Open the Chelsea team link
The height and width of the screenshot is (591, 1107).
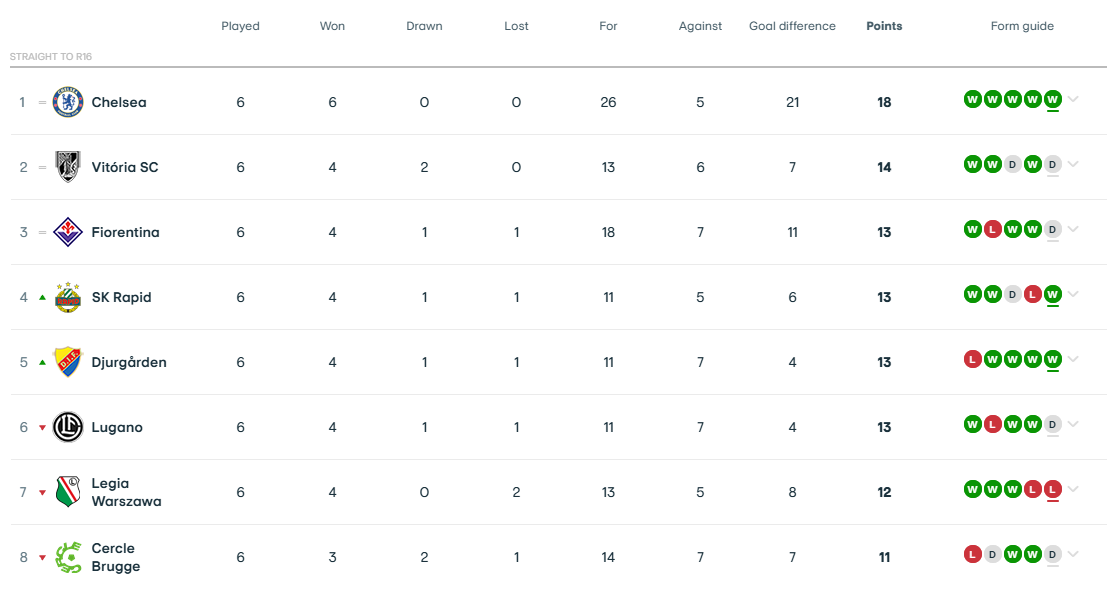pyautogui.click(x=119, y=102)
